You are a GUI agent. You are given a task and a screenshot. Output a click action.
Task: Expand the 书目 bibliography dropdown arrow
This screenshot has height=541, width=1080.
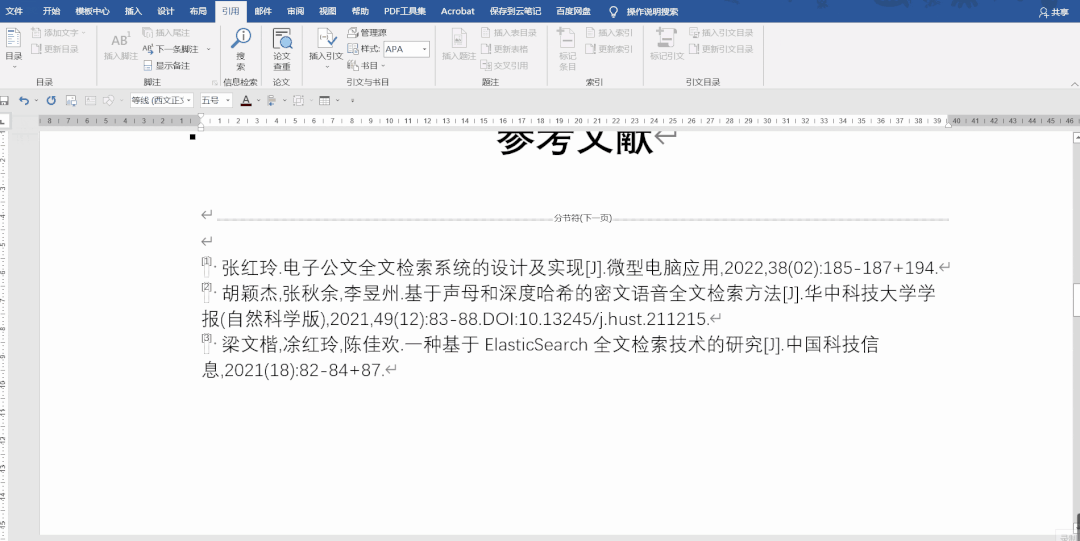383,65
